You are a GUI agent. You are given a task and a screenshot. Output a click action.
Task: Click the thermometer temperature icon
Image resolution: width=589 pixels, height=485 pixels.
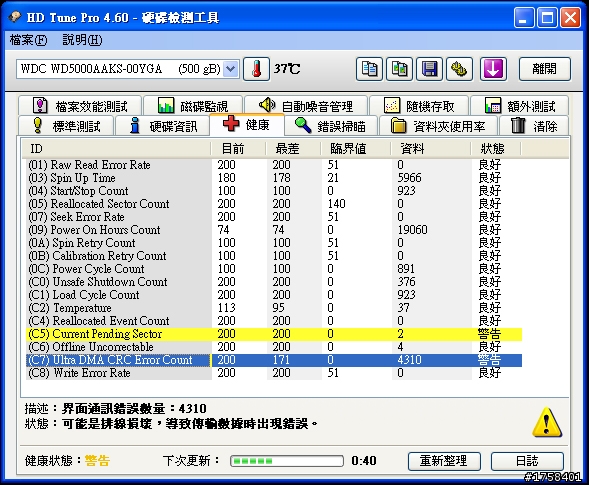point(256,69)
